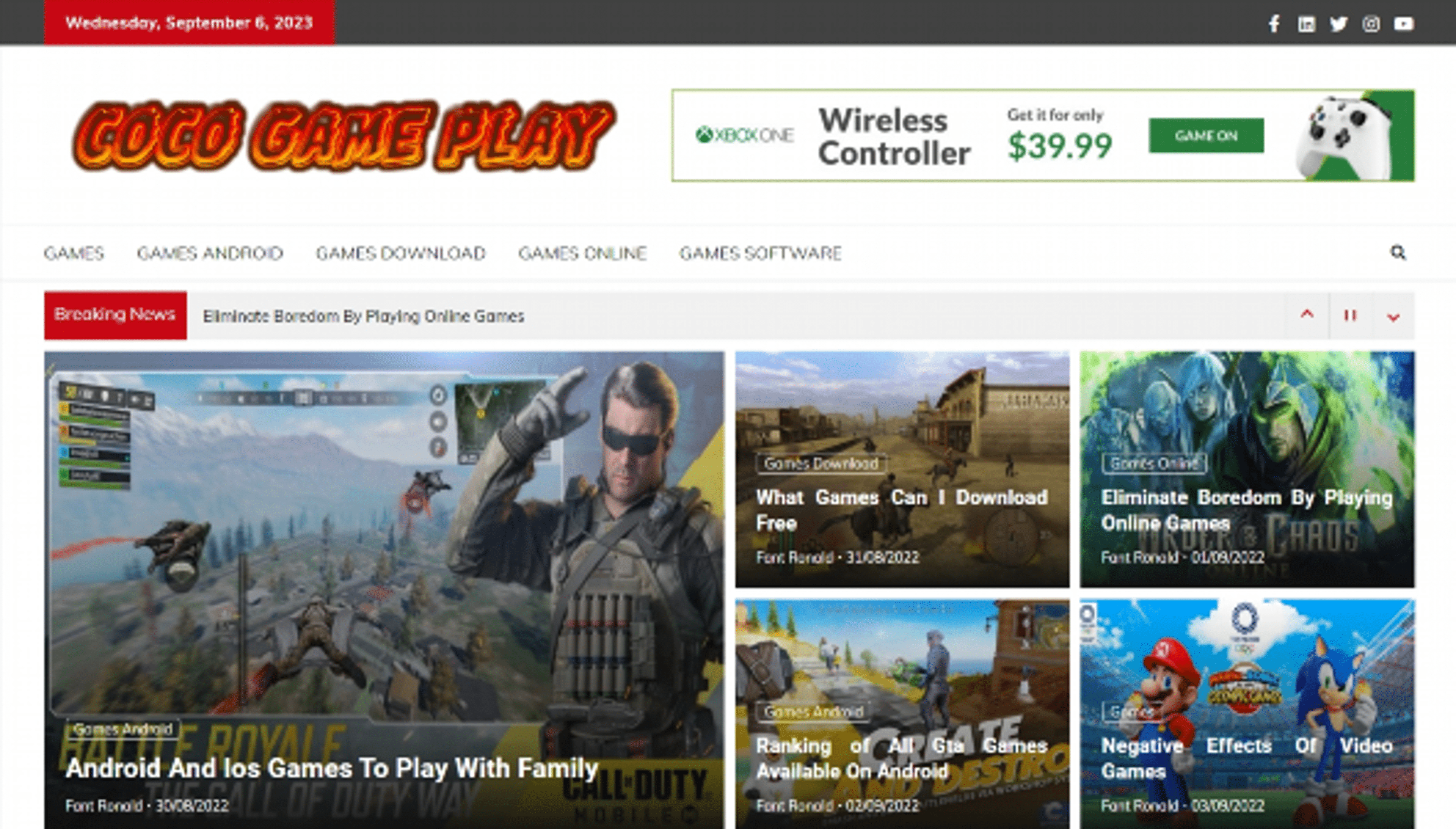Click the green GAME ON button
Screen dimensions: 1456x829
click(x=1206, y=135)
